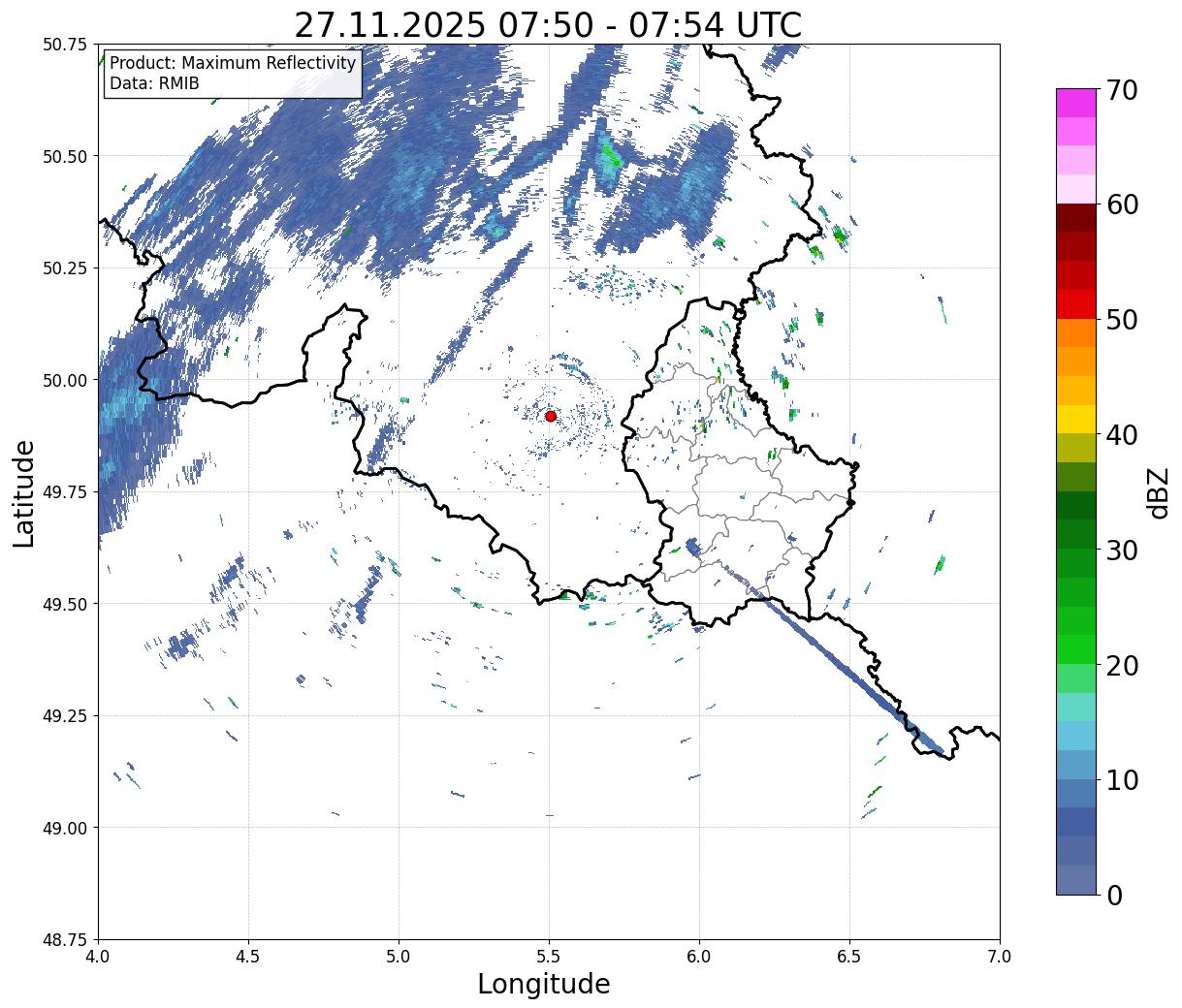Click the longitude tick label 6.0

click(x=699, y=956)
